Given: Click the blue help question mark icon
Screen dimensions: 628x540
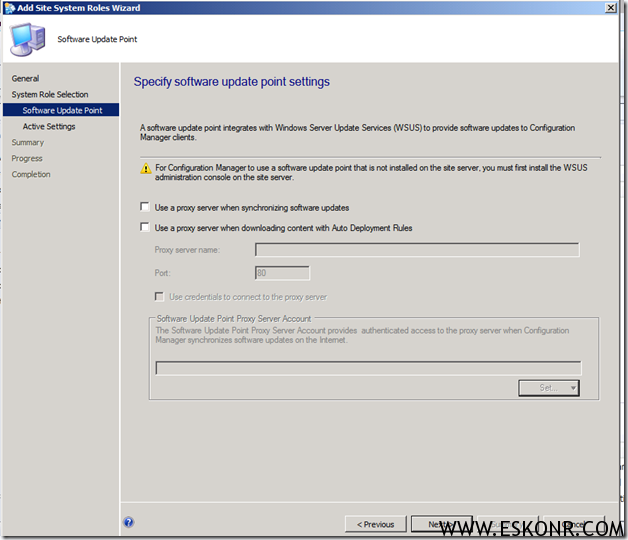Looking at the screenshot, I should (x=129, y=522).
